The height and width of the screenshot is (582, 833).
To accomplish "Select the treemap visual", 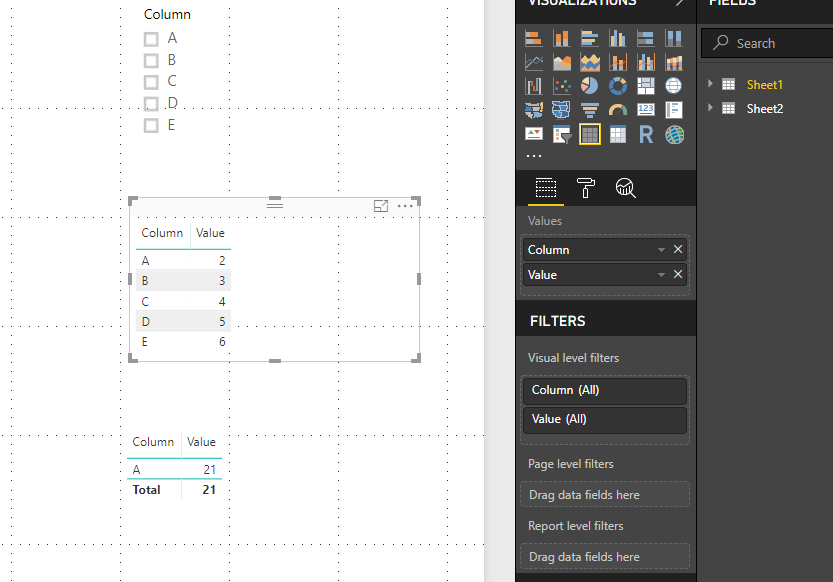I will click(x=646, y=85).
